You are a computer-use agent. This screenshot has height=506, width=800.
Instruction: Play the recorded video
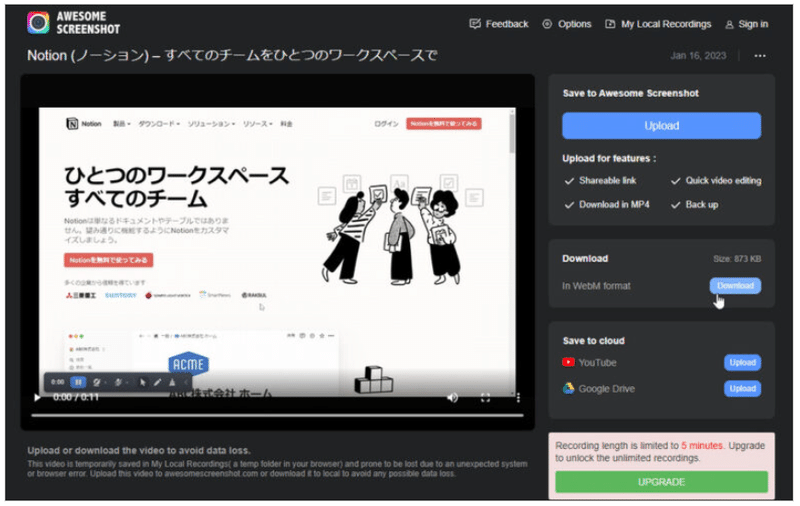(37, 397)
